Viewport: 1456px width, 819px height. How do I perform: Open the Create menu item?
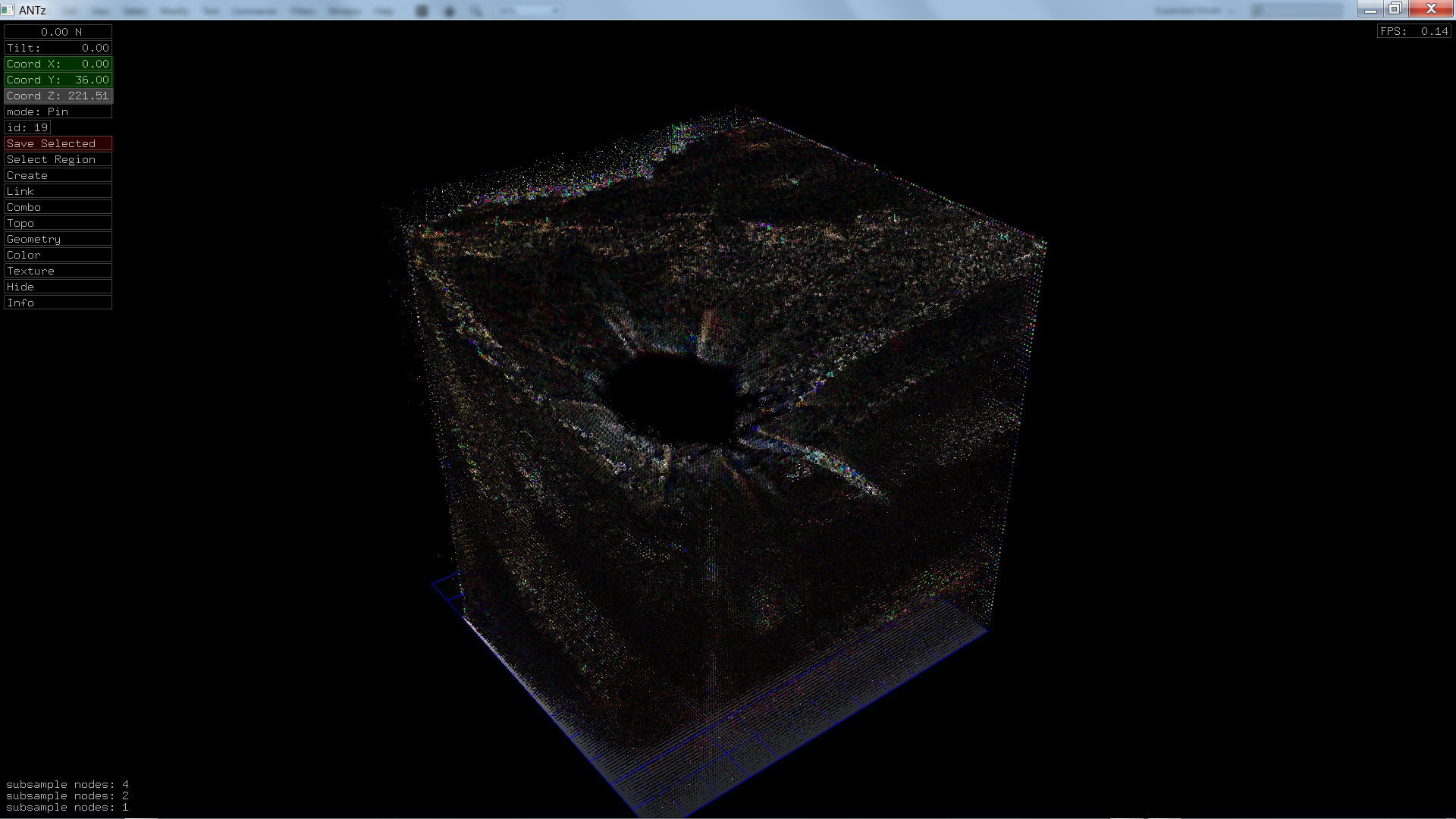click(x=58, y=175)
